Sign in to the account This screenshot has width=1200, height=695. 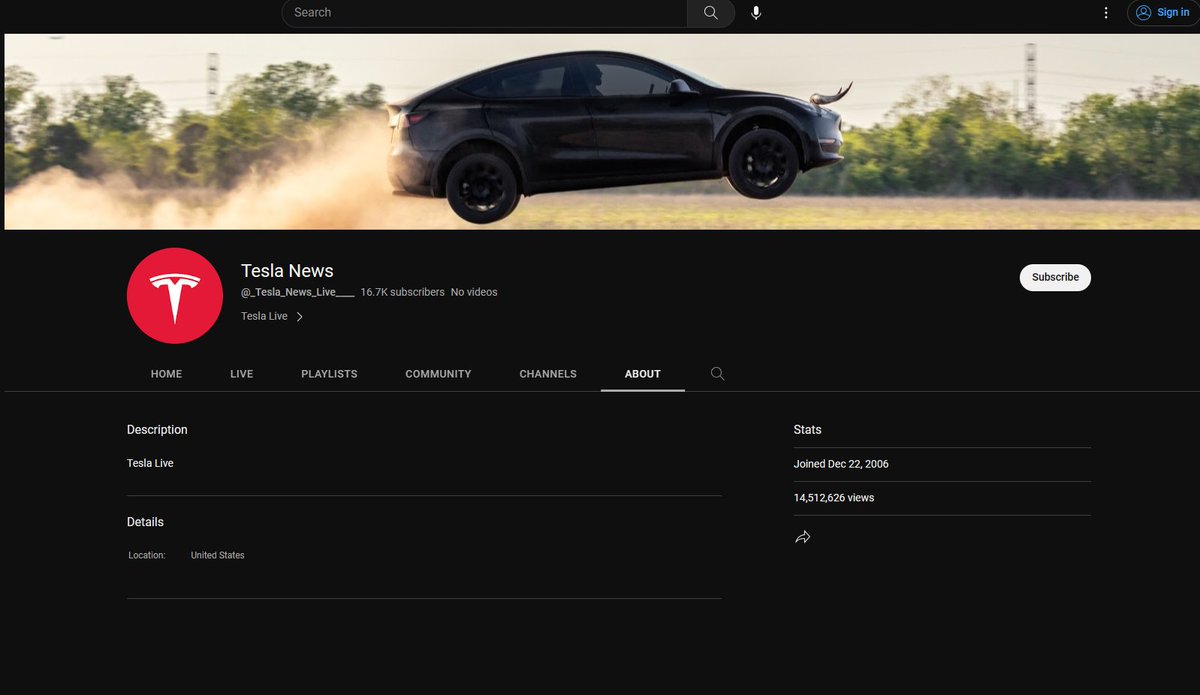(x=1162, y=13)
